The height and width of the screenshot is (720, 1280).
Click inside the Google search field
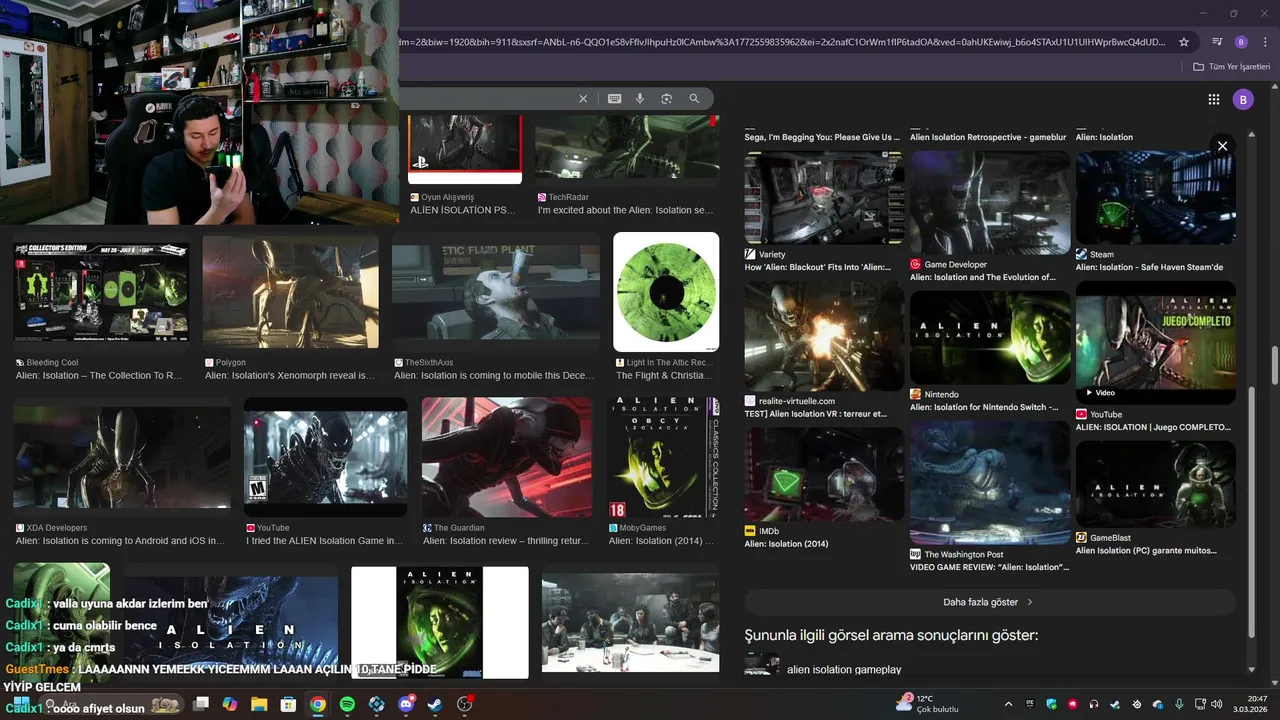[485, 99]
